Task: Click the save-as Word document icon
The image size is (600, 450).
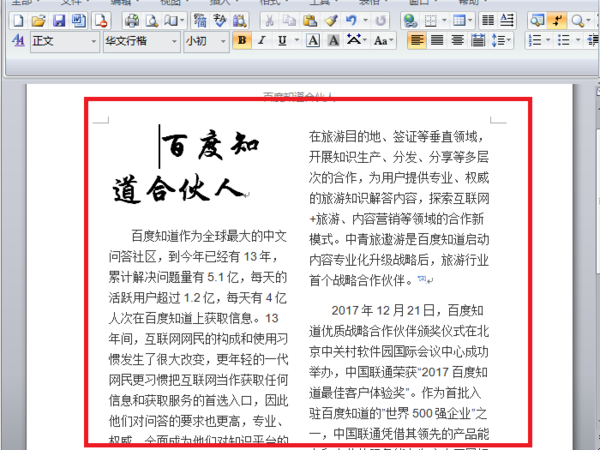Action: [x=79, y=20]
